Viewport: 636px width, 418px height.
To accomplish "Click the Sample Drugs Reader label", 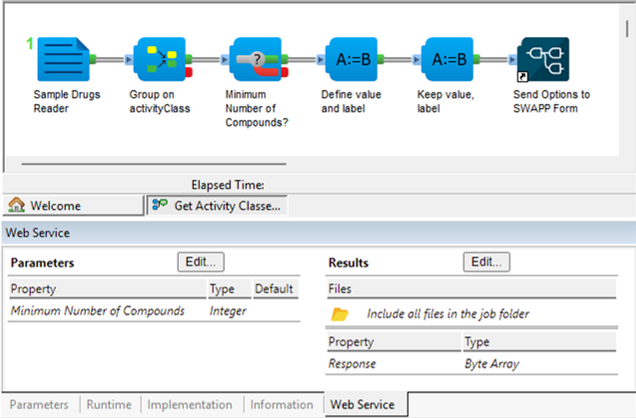I will (x=67, y=101).
